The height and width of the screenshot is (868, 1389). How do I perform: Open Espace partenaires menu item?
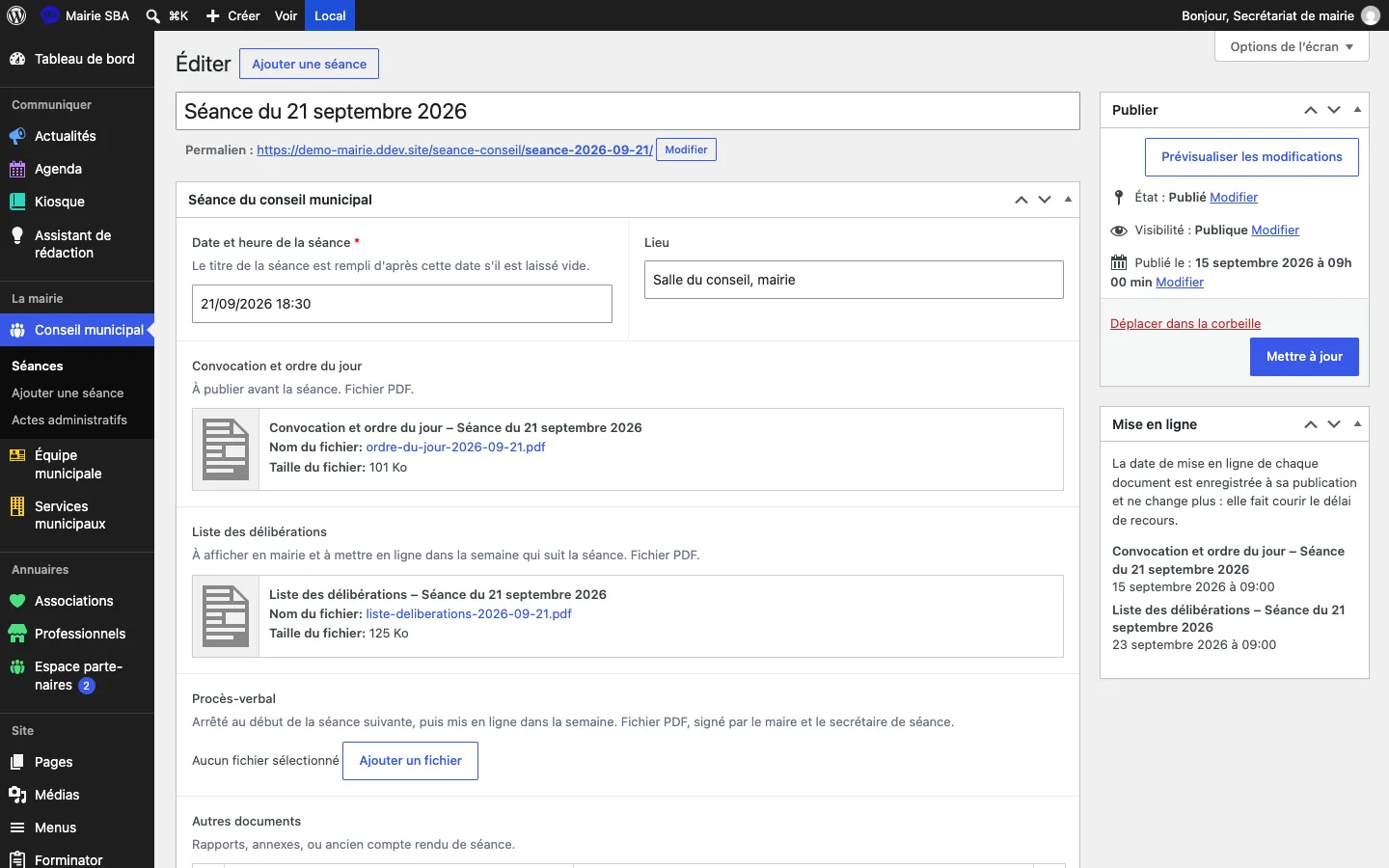click(x=77, y=676)
